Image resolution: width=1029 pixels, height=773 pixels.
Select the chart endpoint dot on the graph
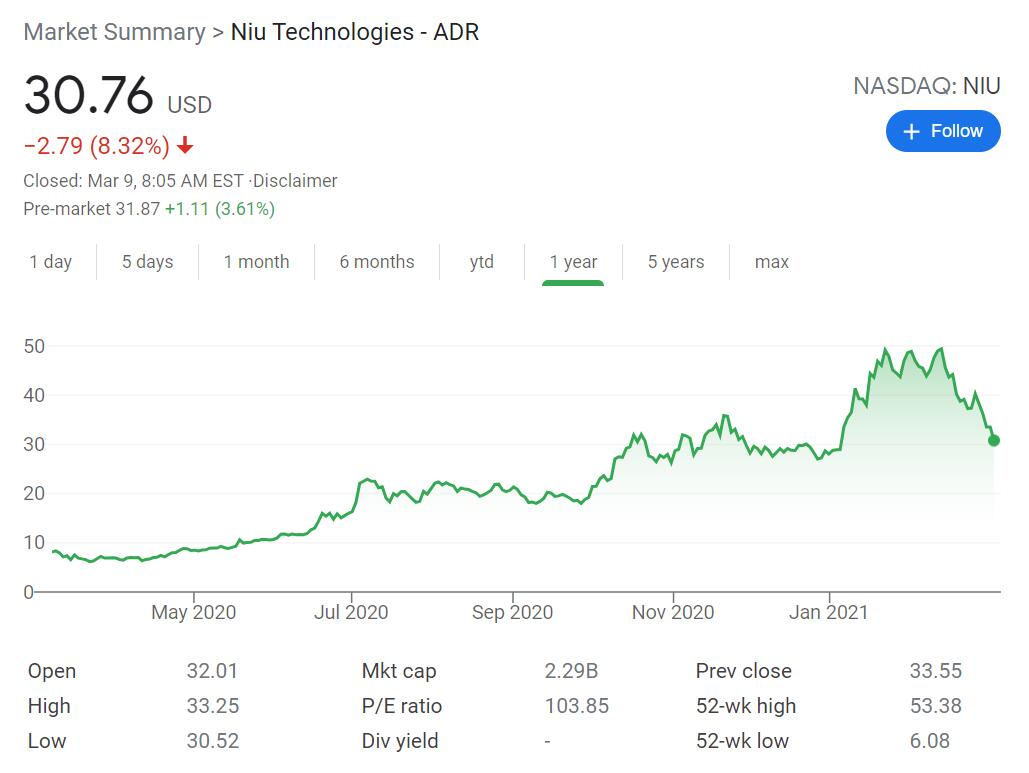click(x=992, y=439)
